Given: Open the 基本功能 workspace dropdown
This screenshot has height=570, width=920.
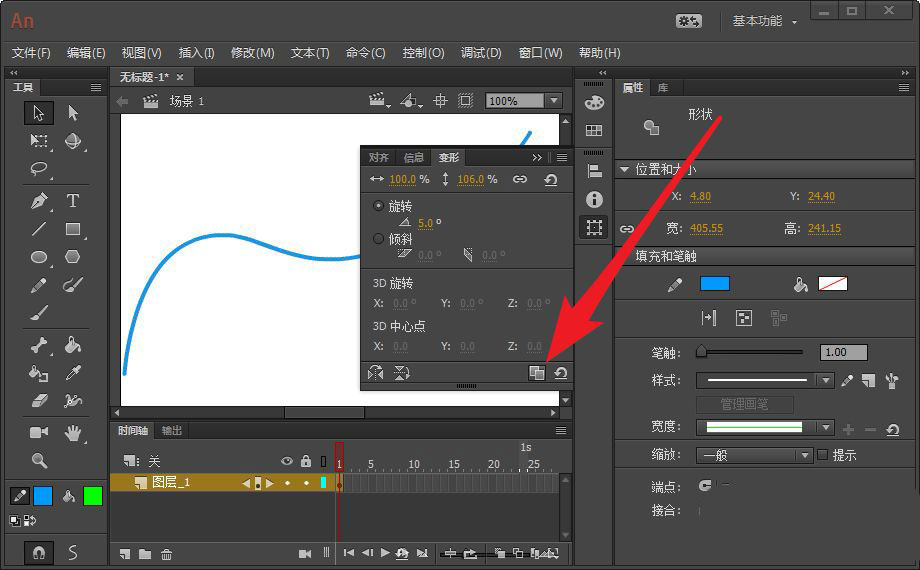Looking at the screenshot, I should coord(765,21).
